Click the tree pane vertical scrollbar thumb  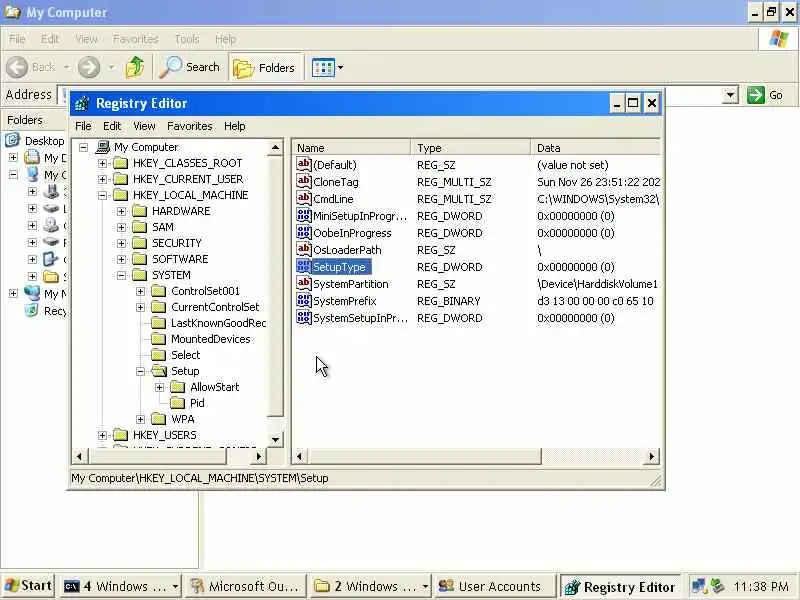click(275, 286)
